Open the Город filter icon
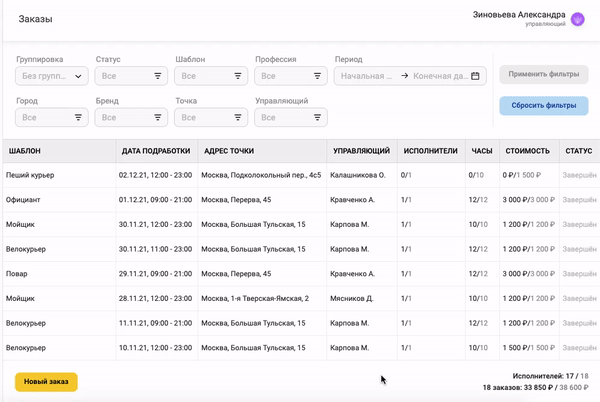 (78, 117)
